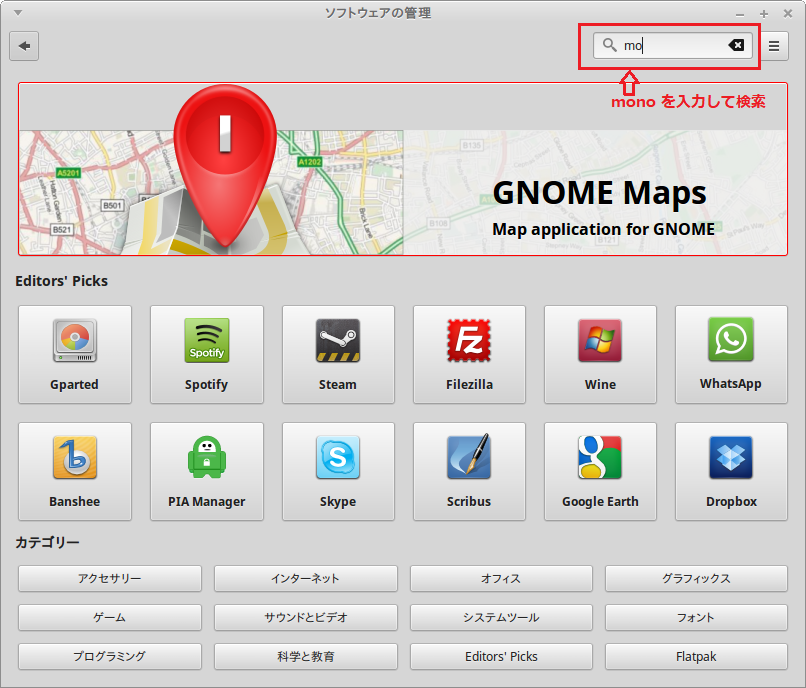Screen dimensions: 806x688
Task: Select the フォント category
Action: point(696,618)
